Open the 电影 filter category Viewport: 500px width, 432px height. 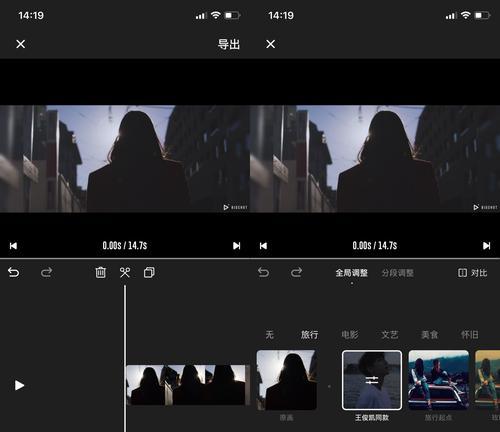coord(350,334)
